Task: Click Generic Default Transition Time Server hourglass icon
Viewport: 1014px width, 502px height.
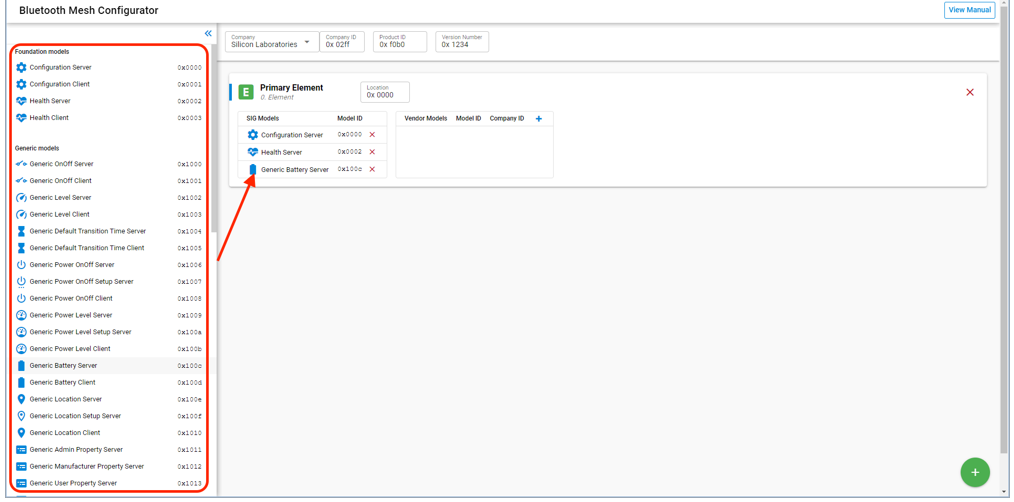Action: (x=21, y=231)
